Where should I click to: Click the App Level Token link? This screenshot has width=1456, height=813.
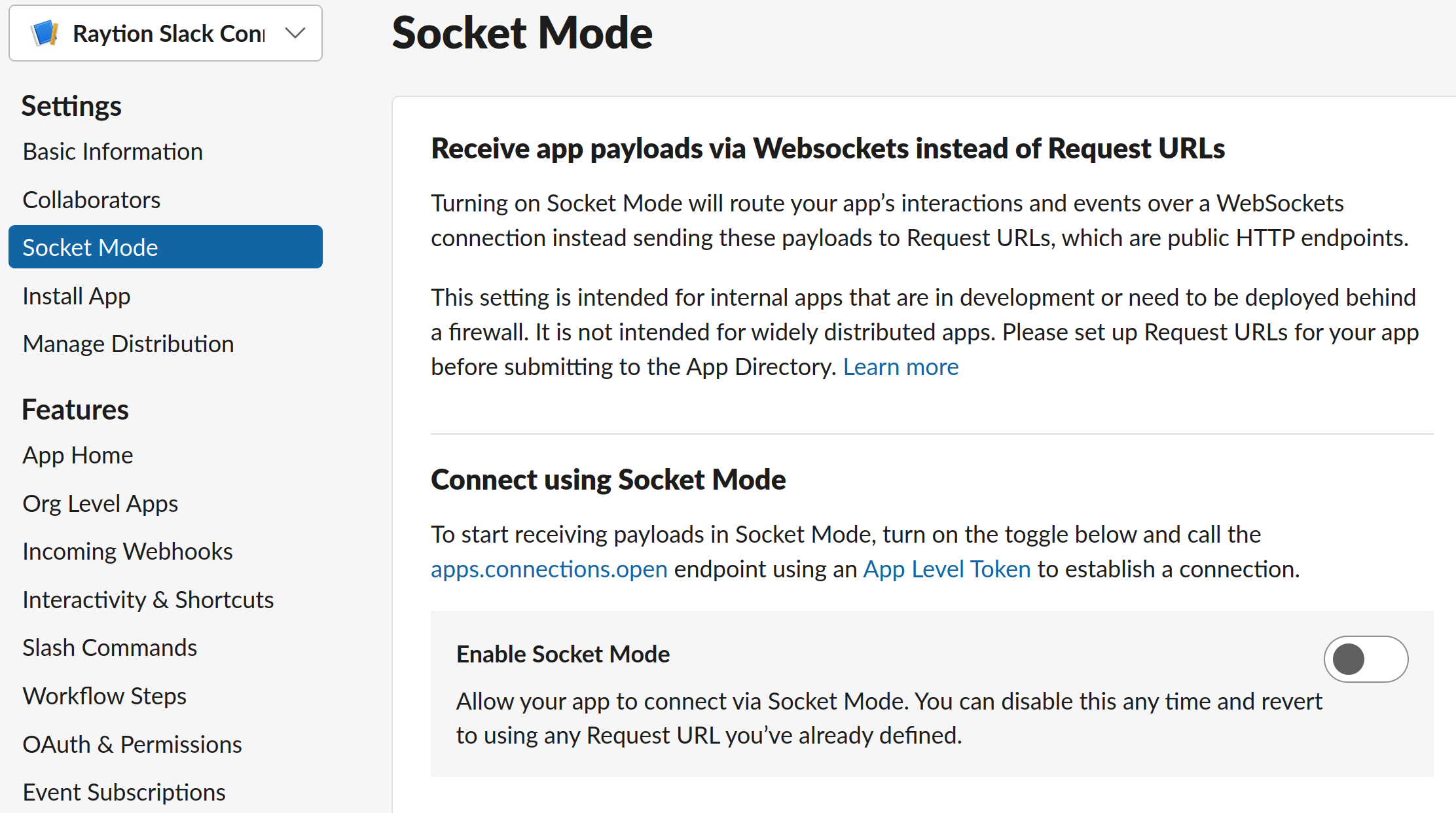point(946,568)
